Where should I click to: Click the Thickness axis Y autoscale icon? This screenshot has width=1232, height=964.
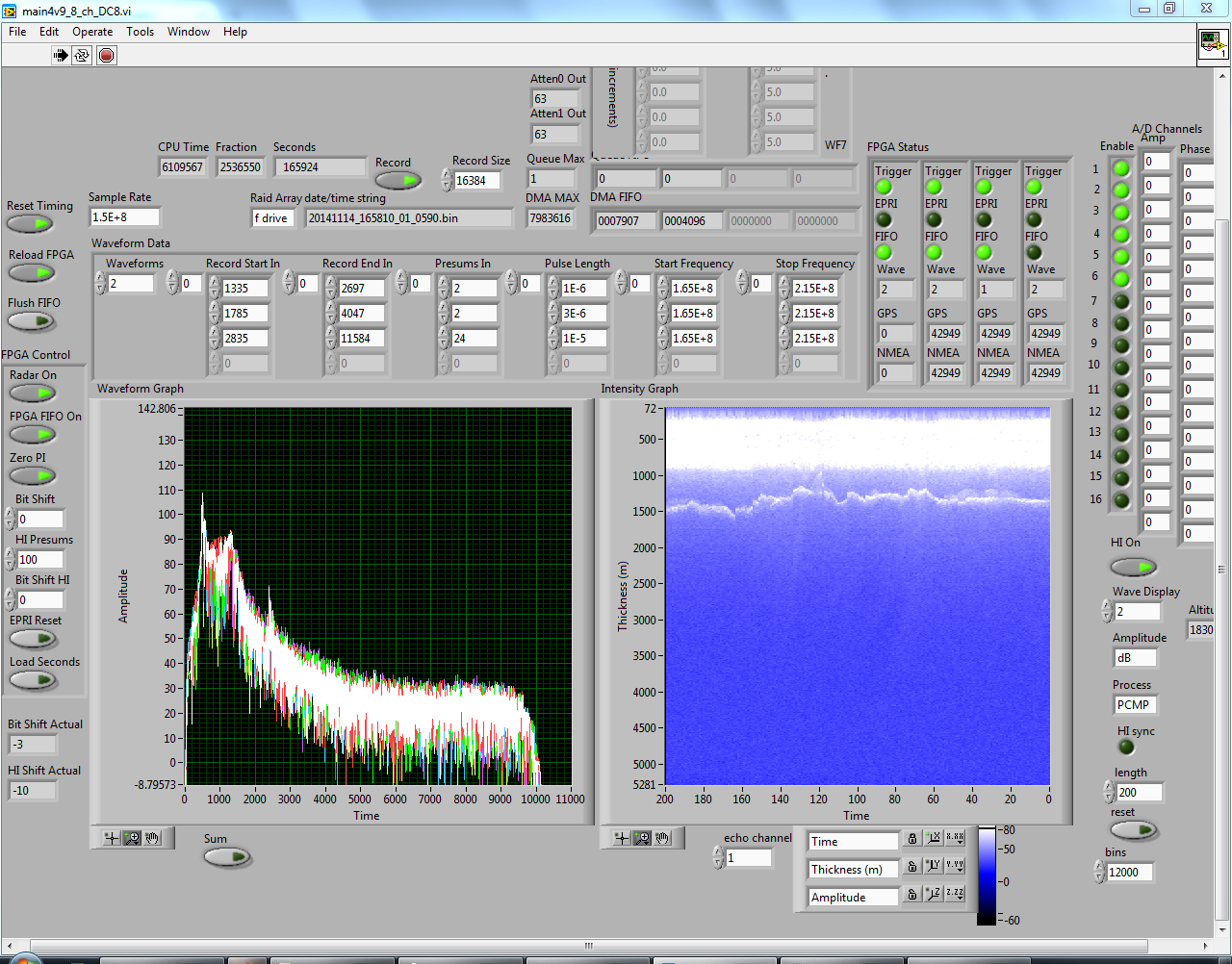[x=933, y=867]
